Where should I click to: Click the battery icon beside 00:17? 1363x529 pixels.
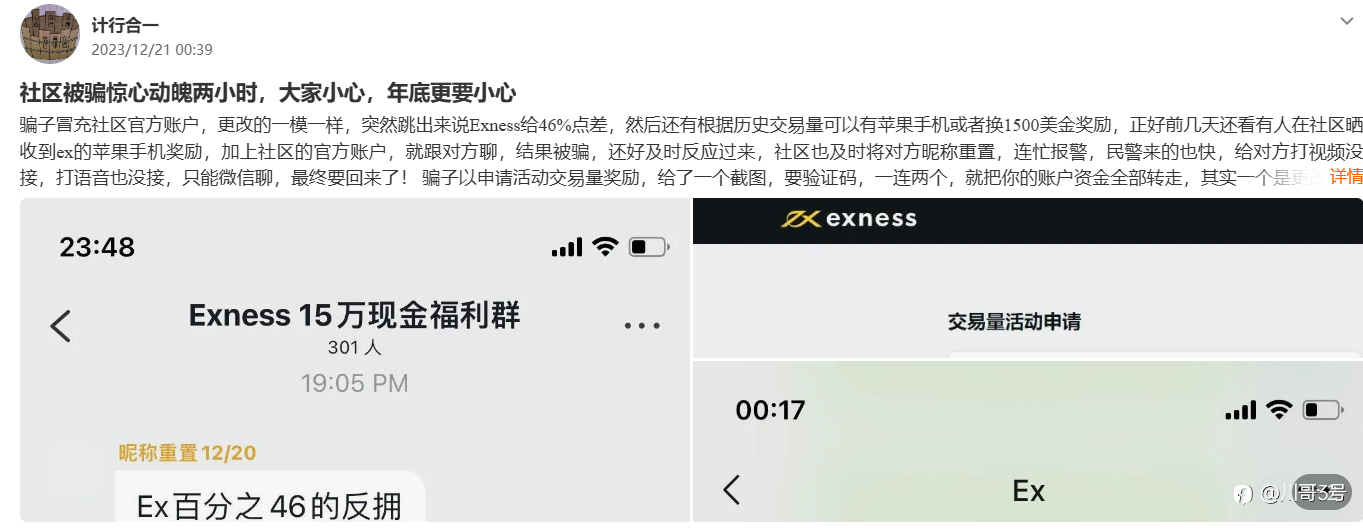click(1322, 410)
